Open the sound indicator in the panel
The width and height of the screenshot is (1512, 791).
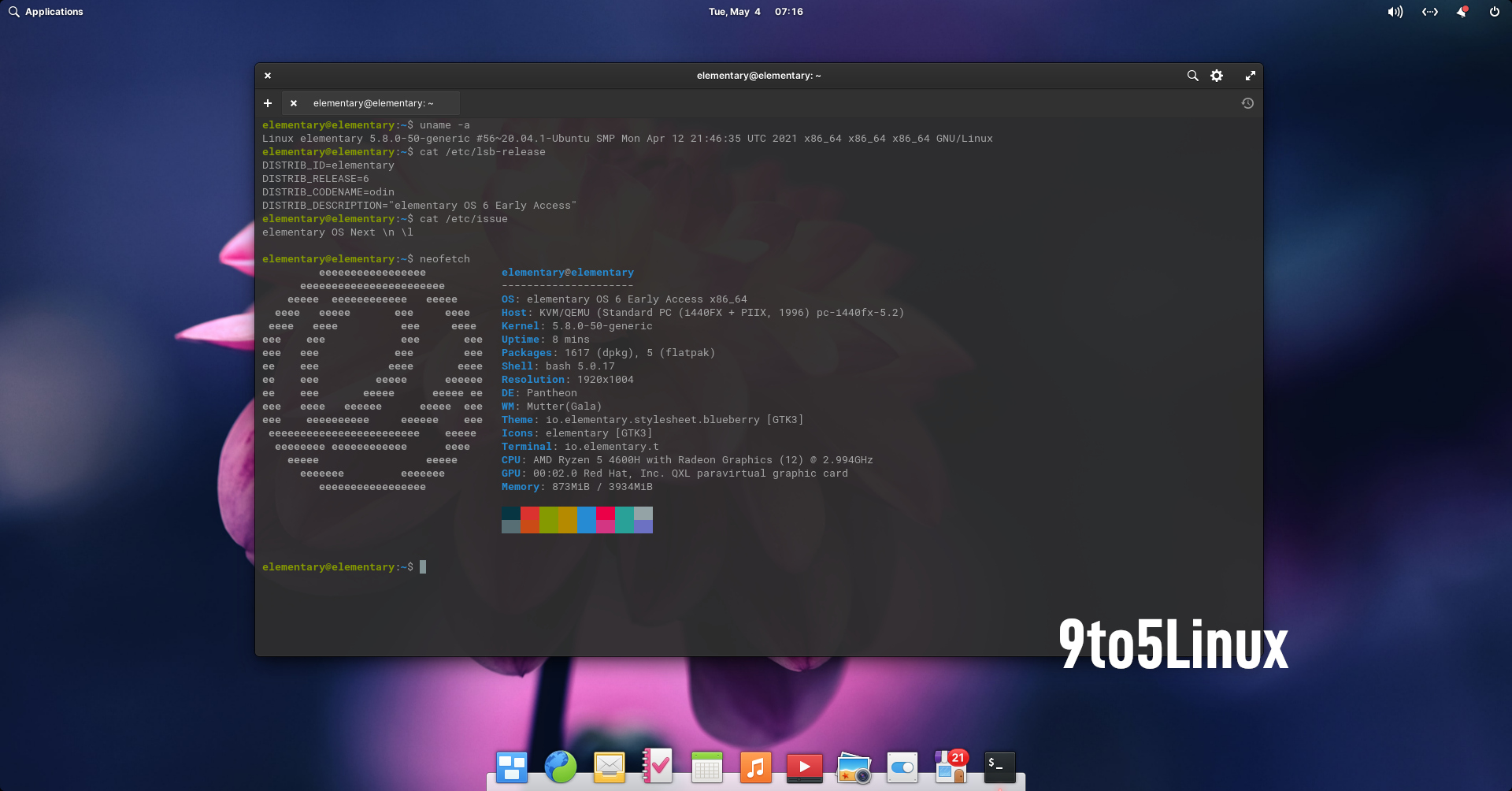coord(1394,12)
